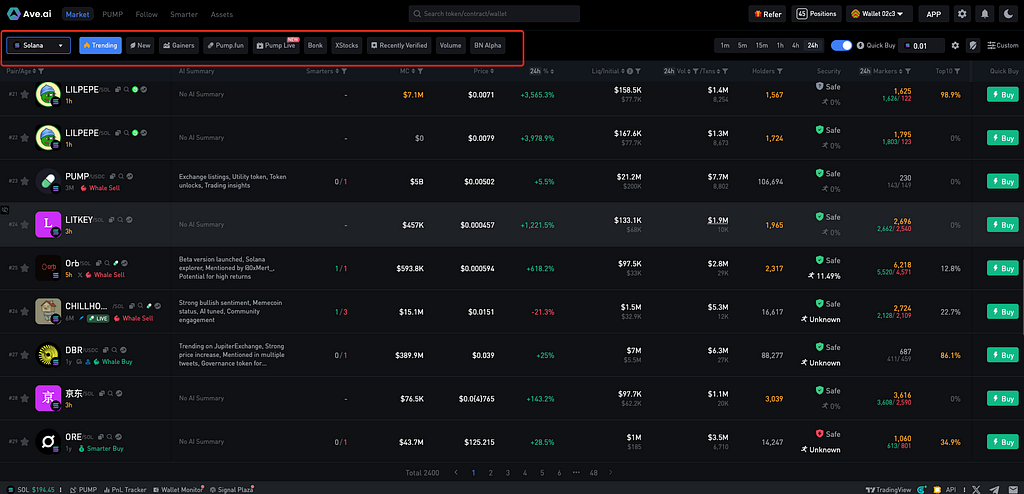1024x494 pixels.
Task: Click the Pair/Age filter funnel icon
Action: (x=41, y=71)
